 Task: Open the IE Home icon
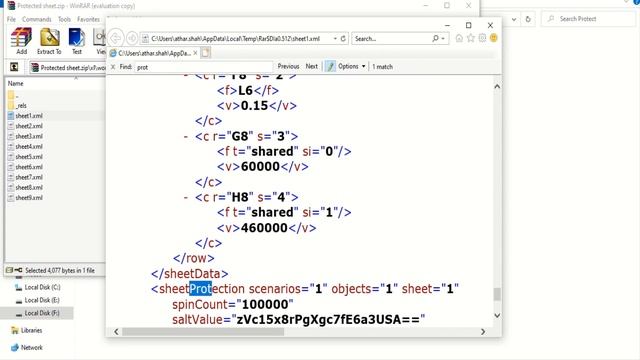(459, 38)
